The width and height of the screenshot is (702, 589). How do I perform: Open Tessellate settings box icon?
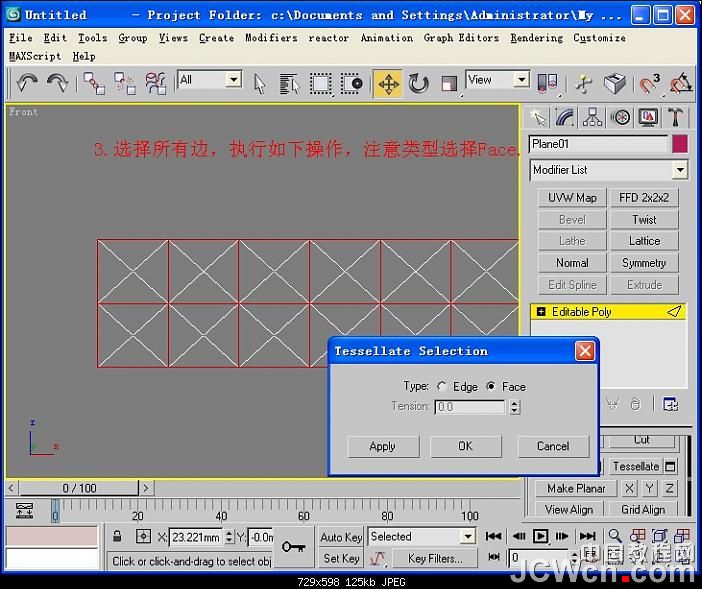[670, 466]
